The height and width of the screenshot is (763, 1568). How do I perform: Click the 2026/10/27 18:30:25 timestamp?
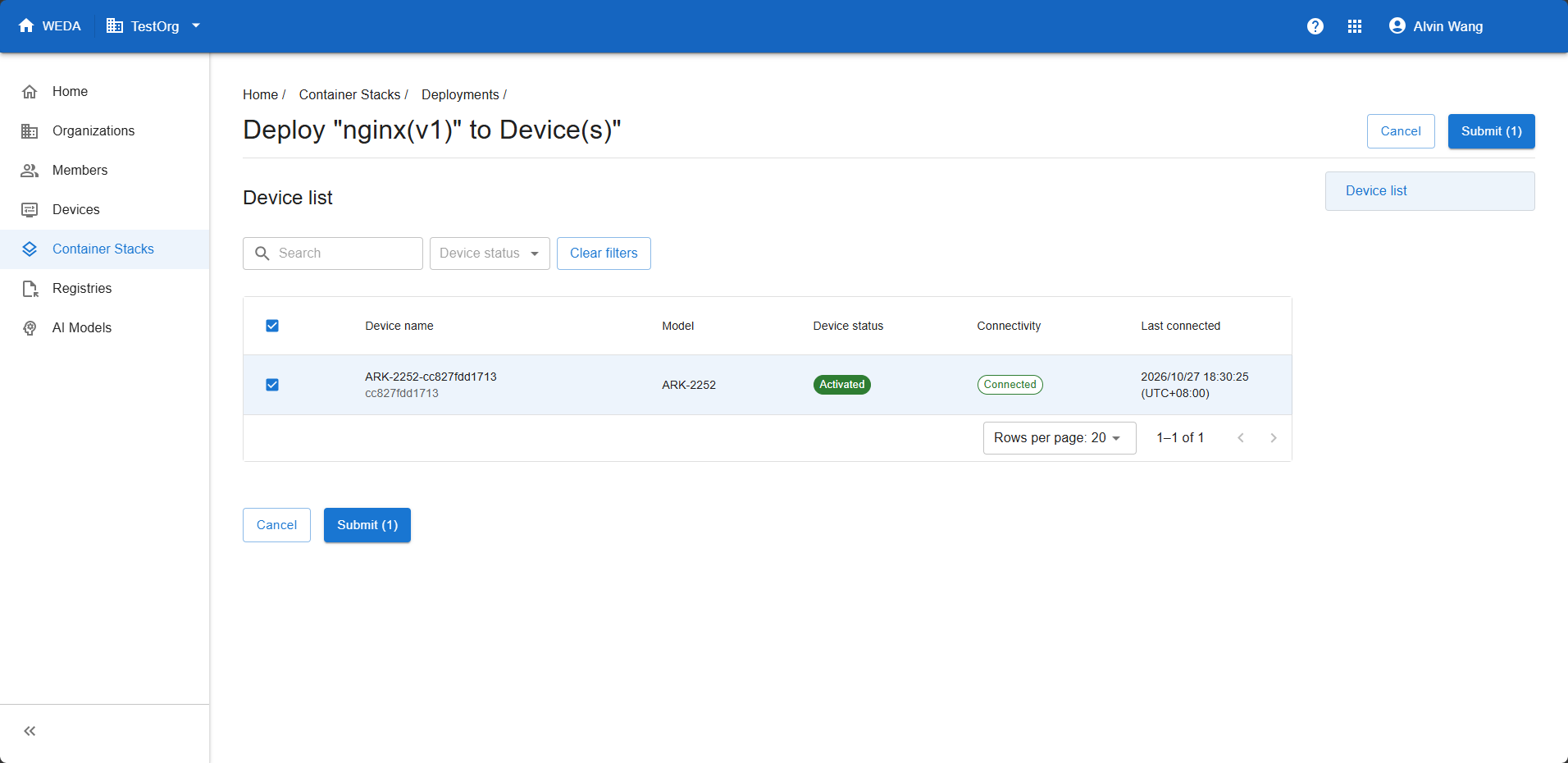[1195, 377]
